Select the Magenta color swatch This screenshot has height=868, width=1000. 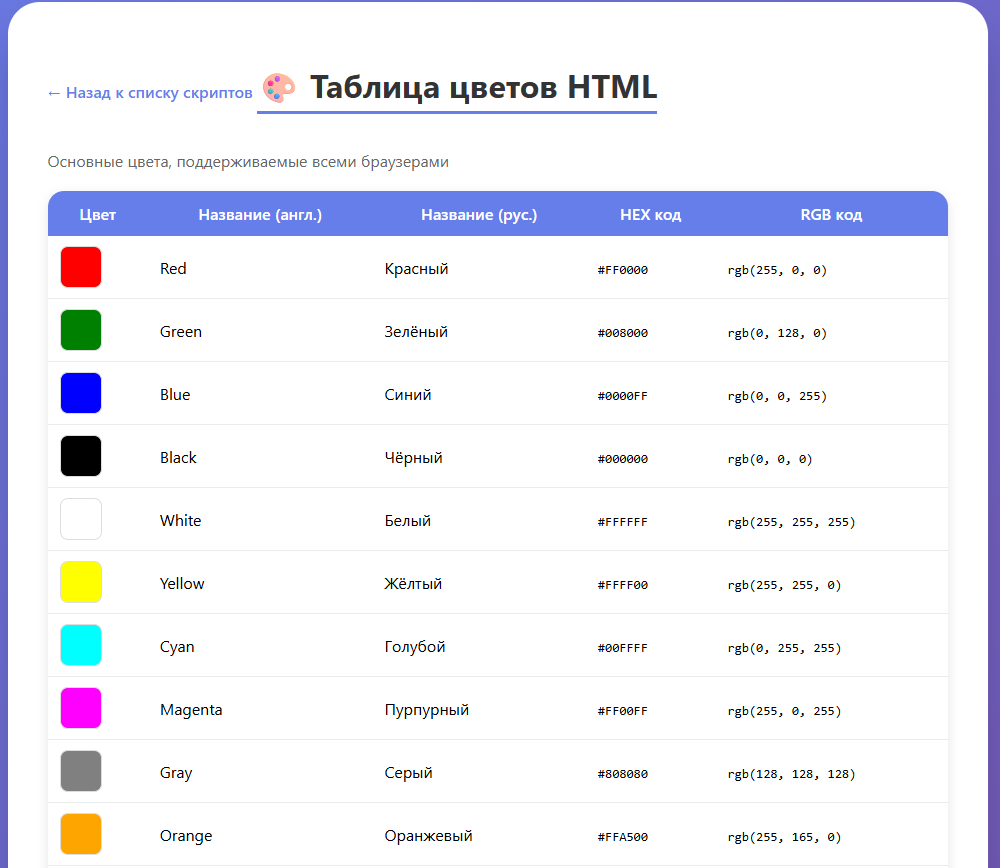[81, 708]
